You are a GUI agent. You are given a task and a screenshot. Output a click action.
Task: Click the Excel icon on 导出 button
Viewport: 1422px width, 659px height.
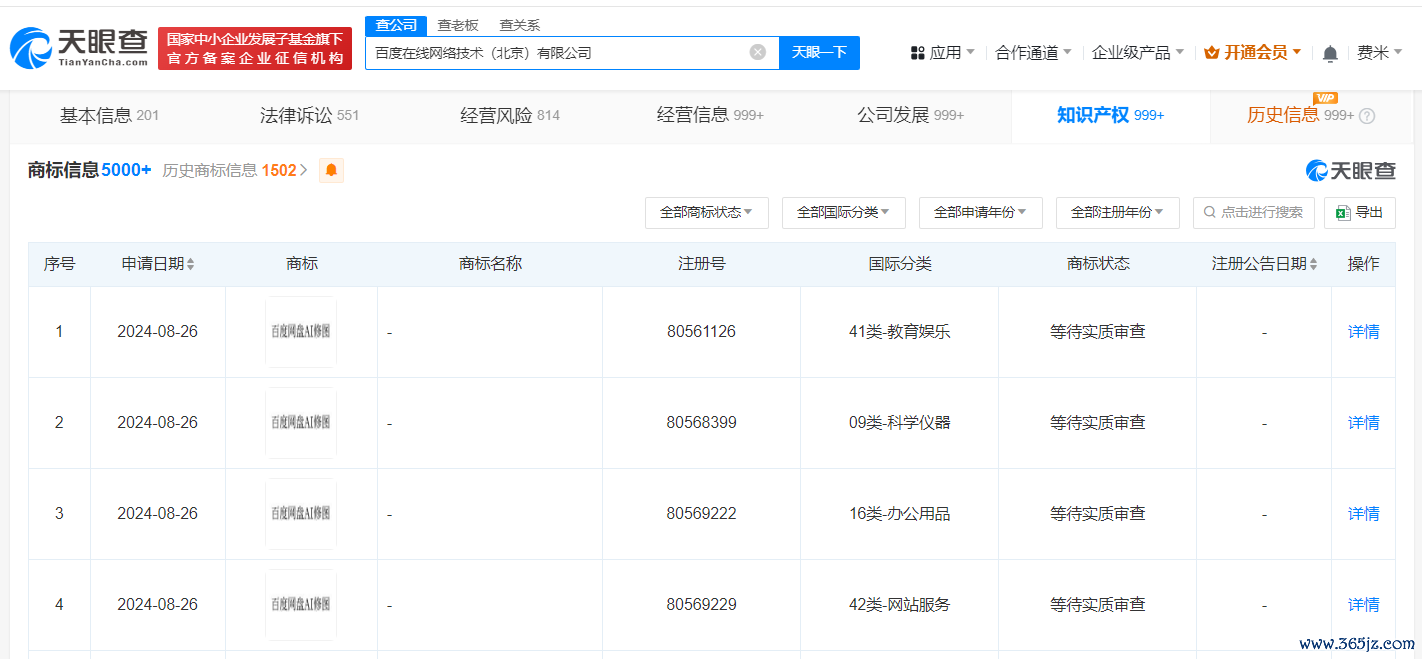pyautogui.click(x=1344, y=212)
